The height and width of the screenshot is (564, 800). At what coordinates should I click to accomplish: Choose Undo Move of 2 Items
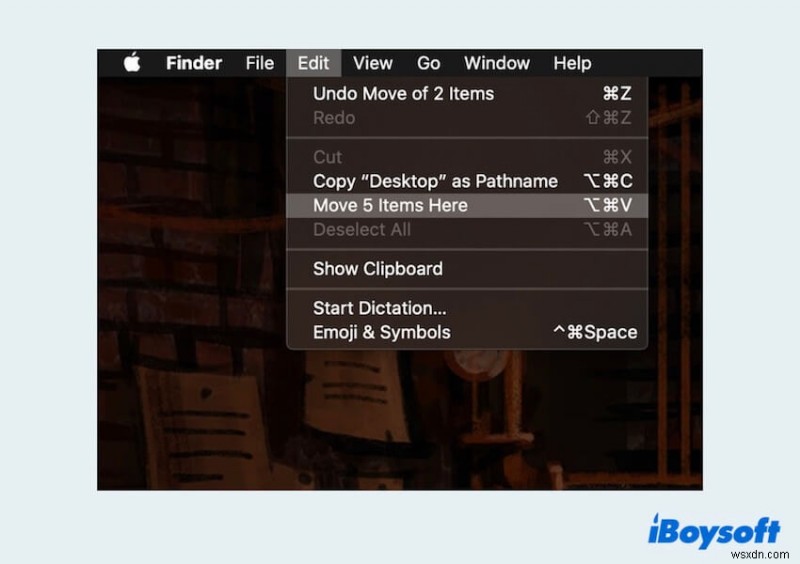coord(467,93)
